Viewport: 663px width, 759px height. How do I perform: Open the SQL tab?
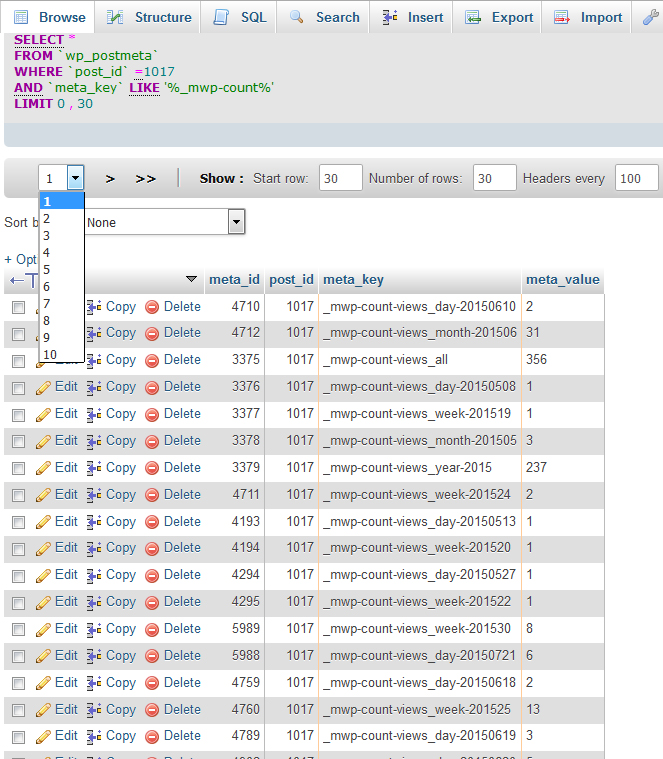click(240, 17)
